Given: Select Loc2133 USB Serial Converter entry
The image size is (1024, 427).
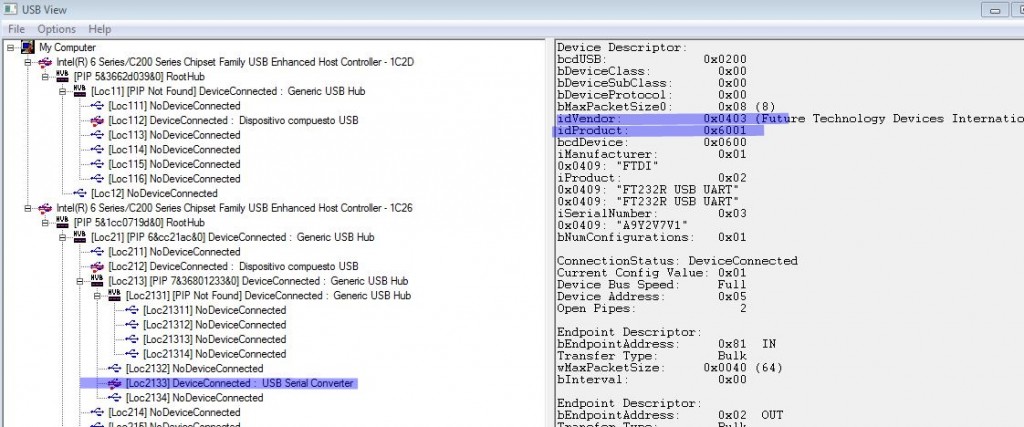Looking at the screenshot, I should tap(240, 383).
